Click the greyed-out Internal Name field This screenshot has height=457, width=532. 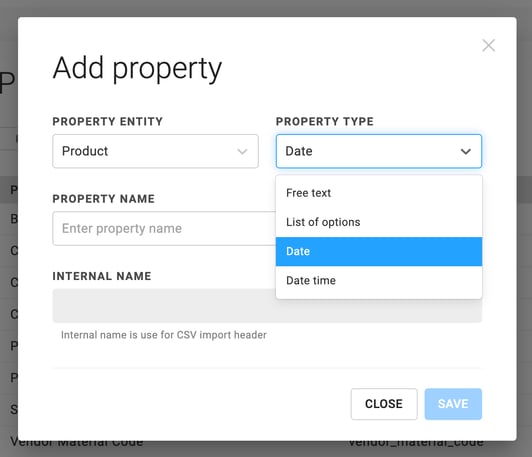pos(164,306)
